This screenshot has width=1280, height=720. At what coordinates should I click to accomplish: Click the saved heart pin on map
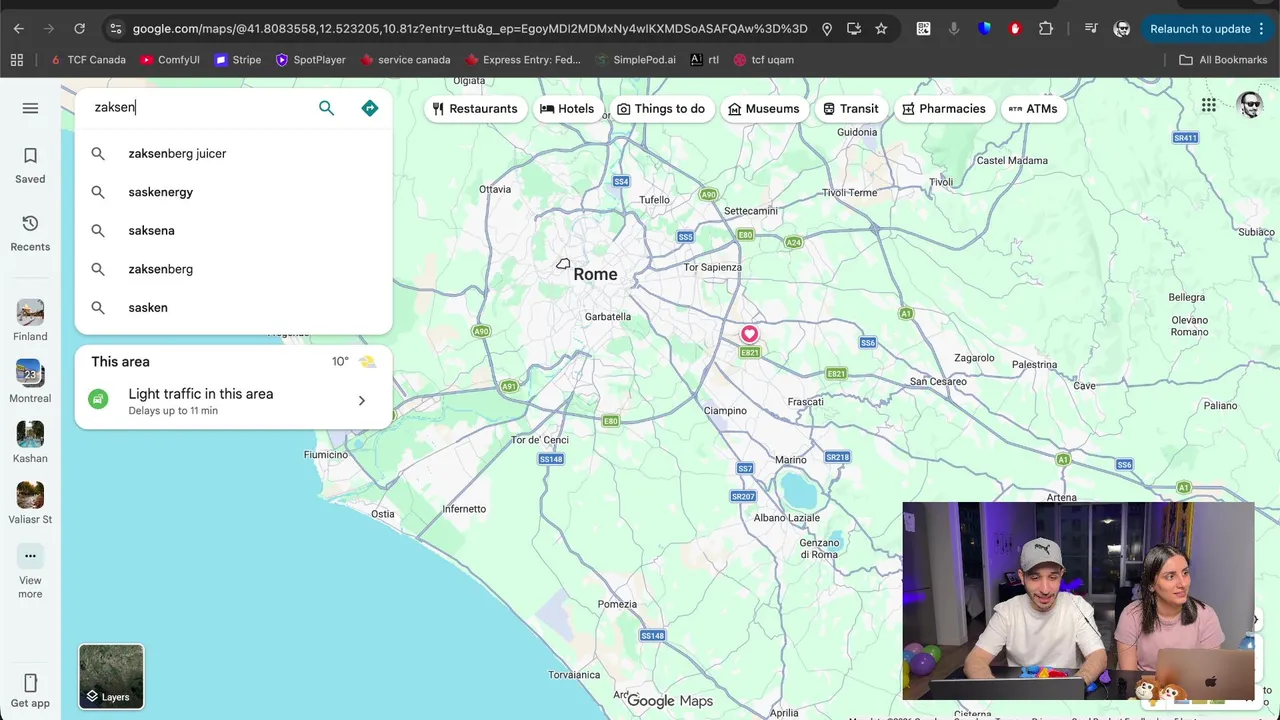(x=750, y=334)
